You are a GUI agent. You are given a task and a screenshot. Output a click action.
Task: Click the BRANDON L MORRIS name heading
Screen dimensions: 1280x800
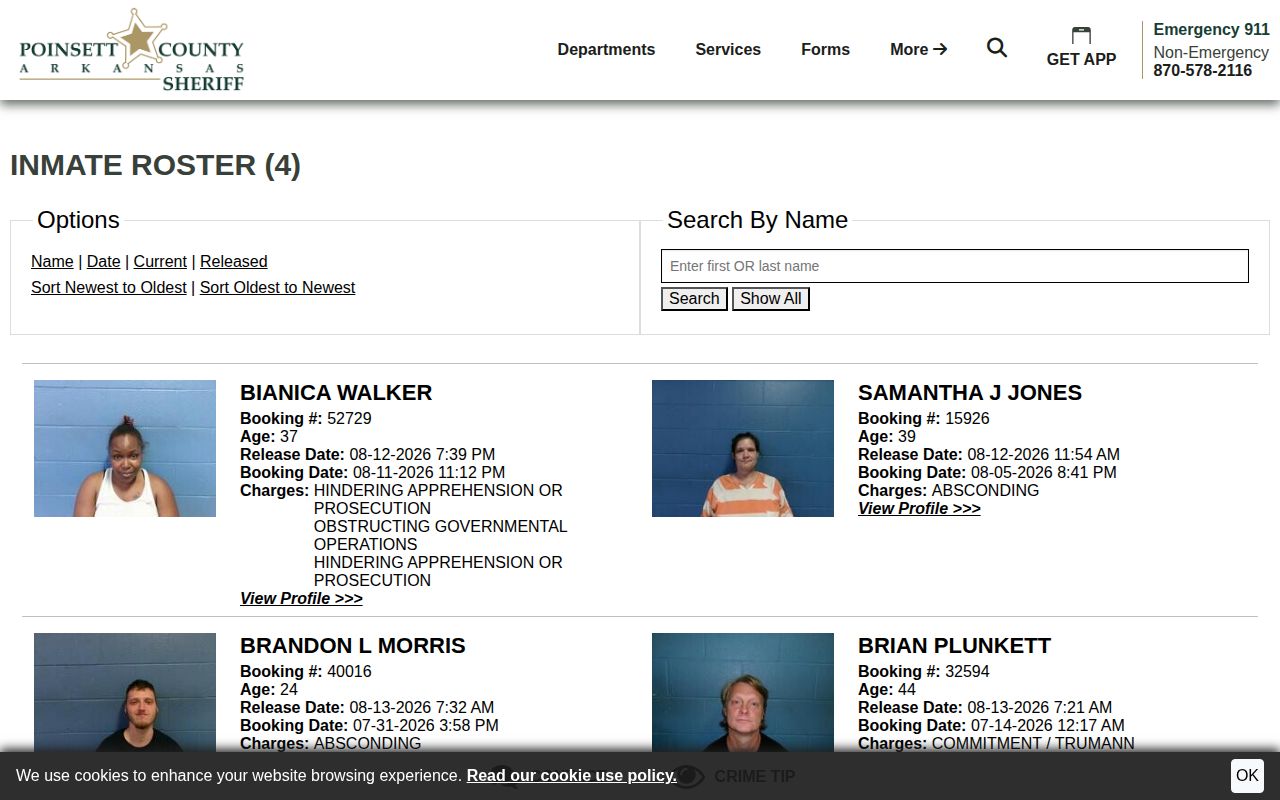pos(353,645)
